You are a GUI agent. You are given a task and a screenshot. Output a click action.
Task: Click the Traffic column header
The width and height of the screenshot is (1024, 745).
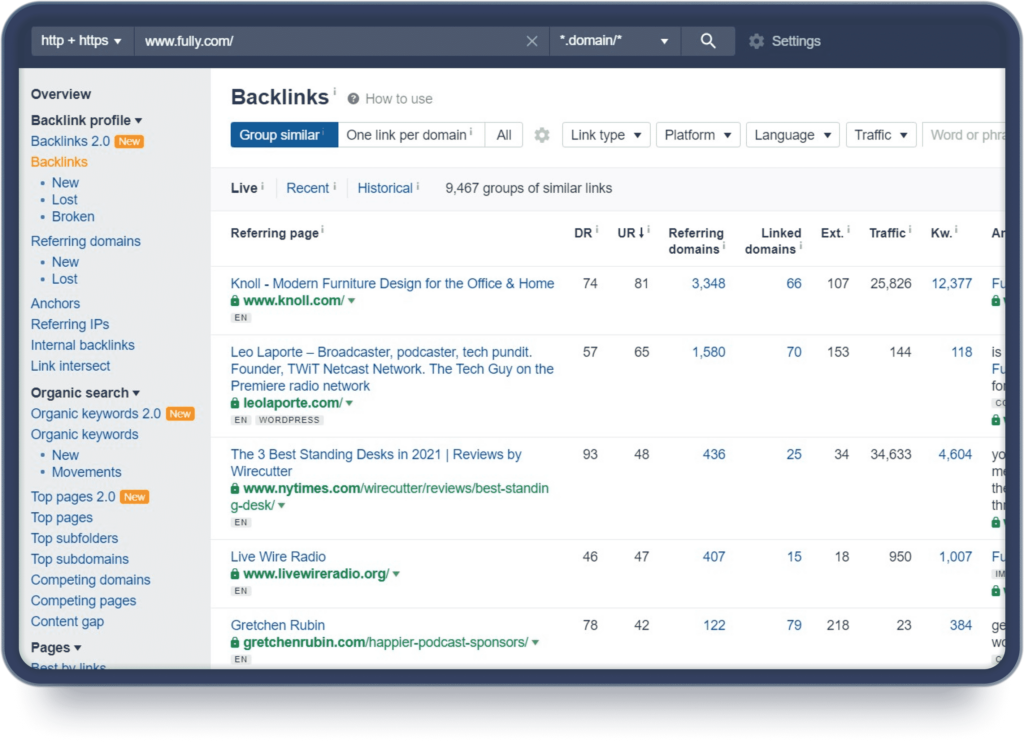pyautogui.click(x=887, y=233)
